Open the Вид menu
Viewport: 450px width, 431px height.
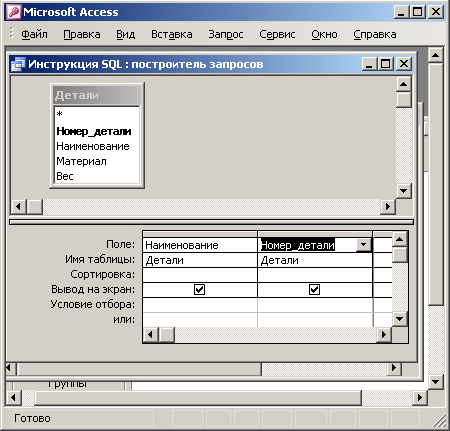pyautogui.click(x=125, y=34)
